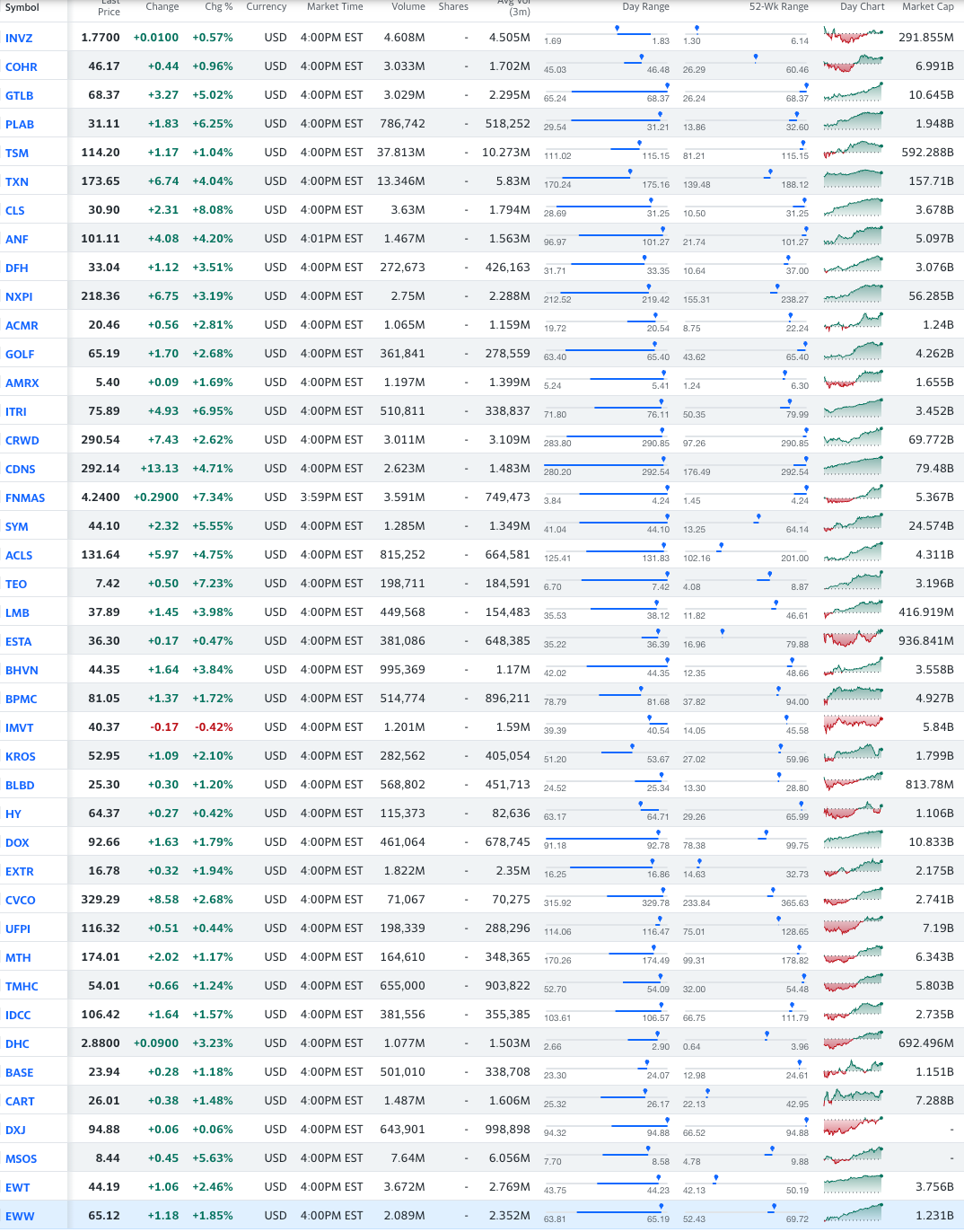Sort by the Symbol column header
Image resolution: width=964 pixels, height=1232 pixels.
pos(22,7)
